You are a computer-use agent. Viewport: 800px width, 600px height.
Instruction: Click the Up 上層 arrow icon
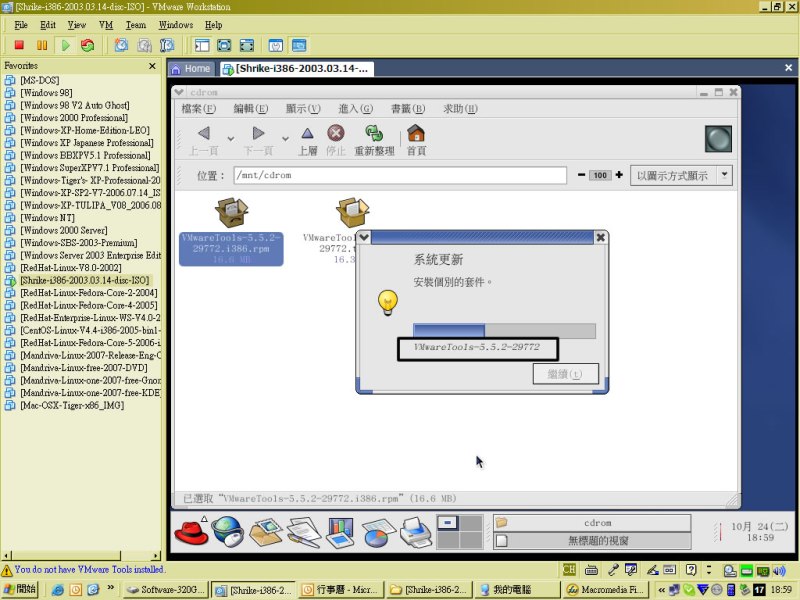tap(307, 134)
